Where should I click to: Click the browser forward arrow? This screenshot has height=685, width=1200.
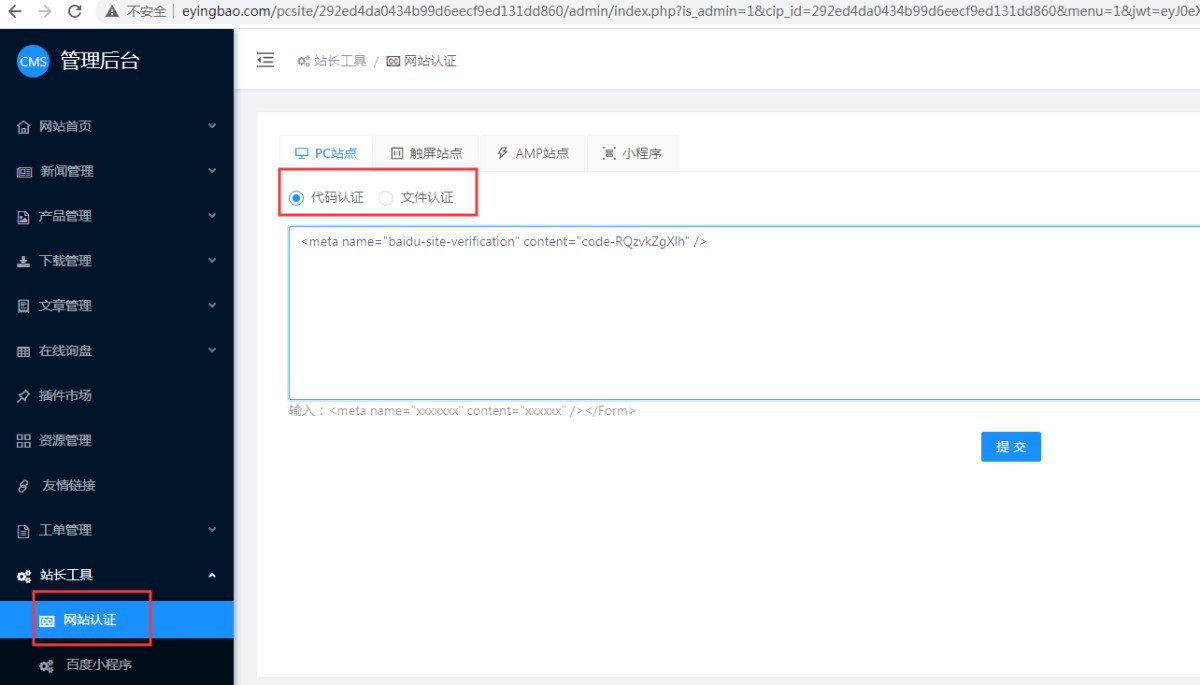(44, 11)
